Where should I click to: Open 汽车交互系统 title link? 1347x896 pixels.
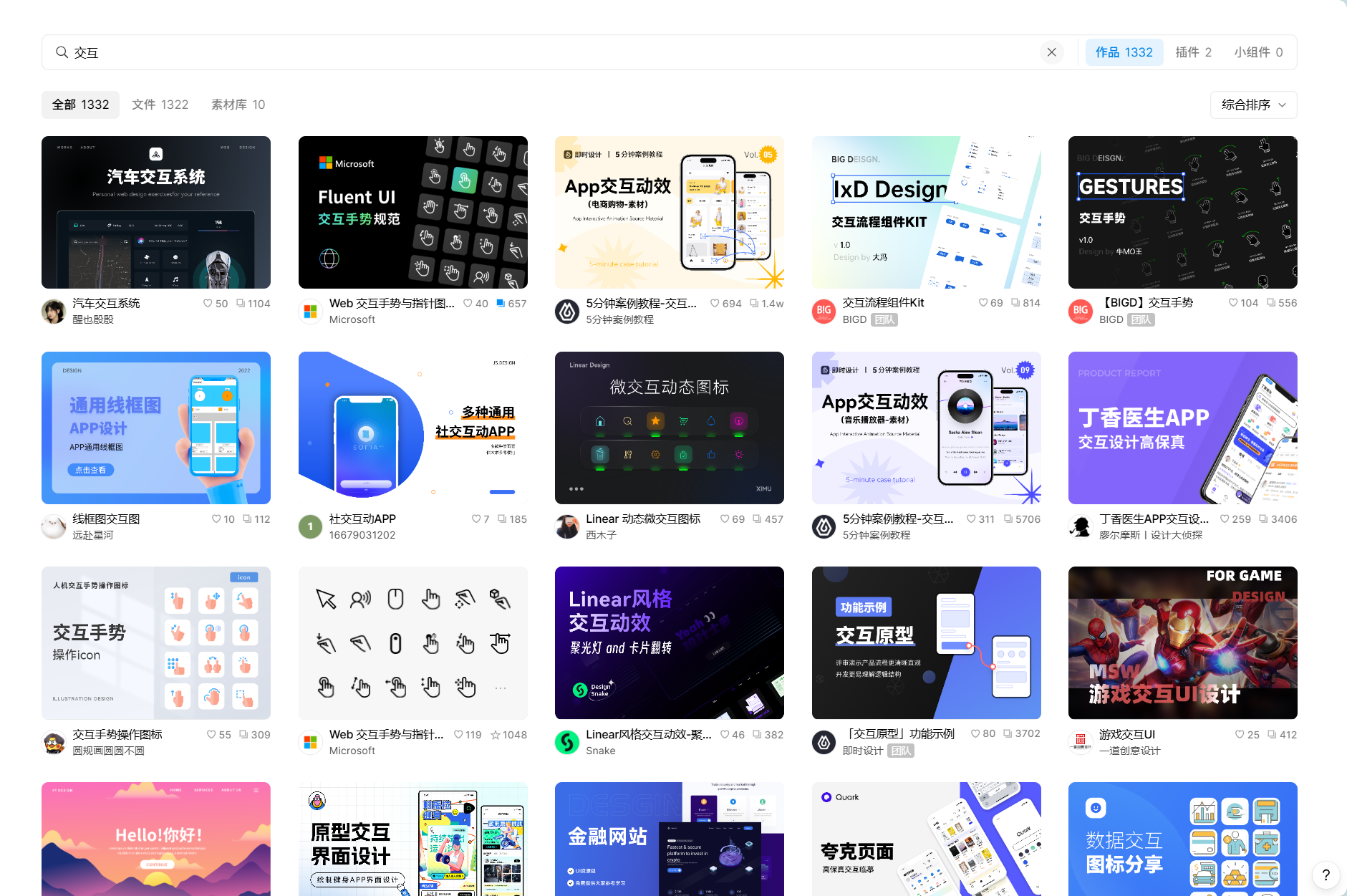106,304
